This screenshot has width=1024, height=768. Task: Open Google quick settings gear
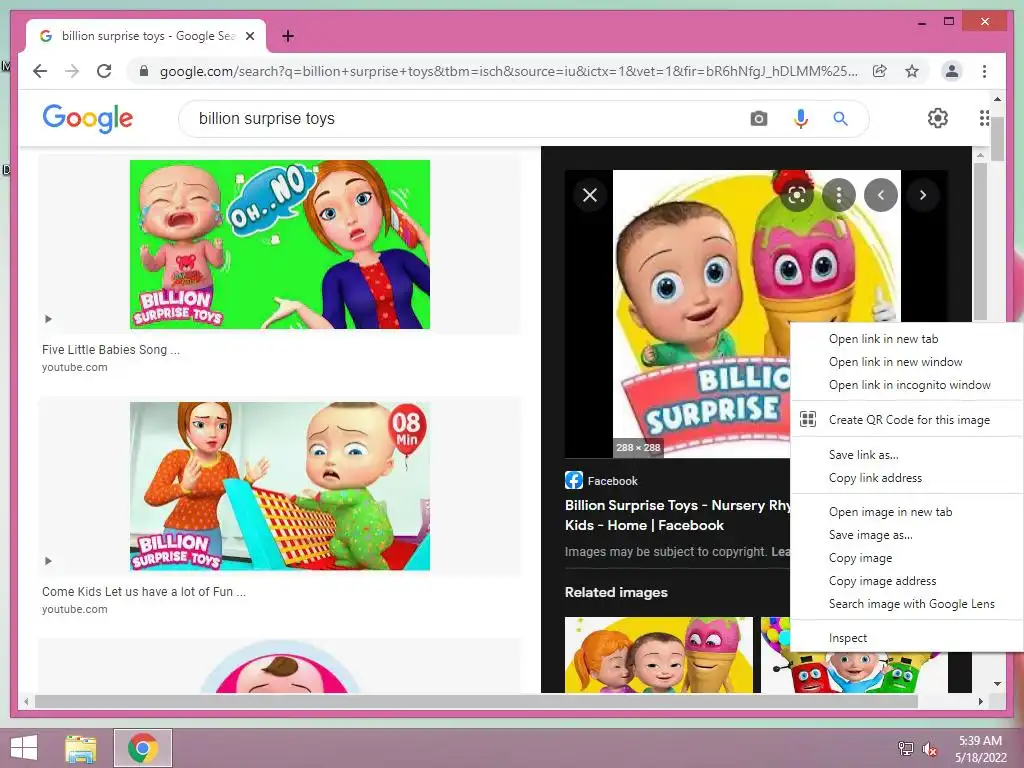938,118
